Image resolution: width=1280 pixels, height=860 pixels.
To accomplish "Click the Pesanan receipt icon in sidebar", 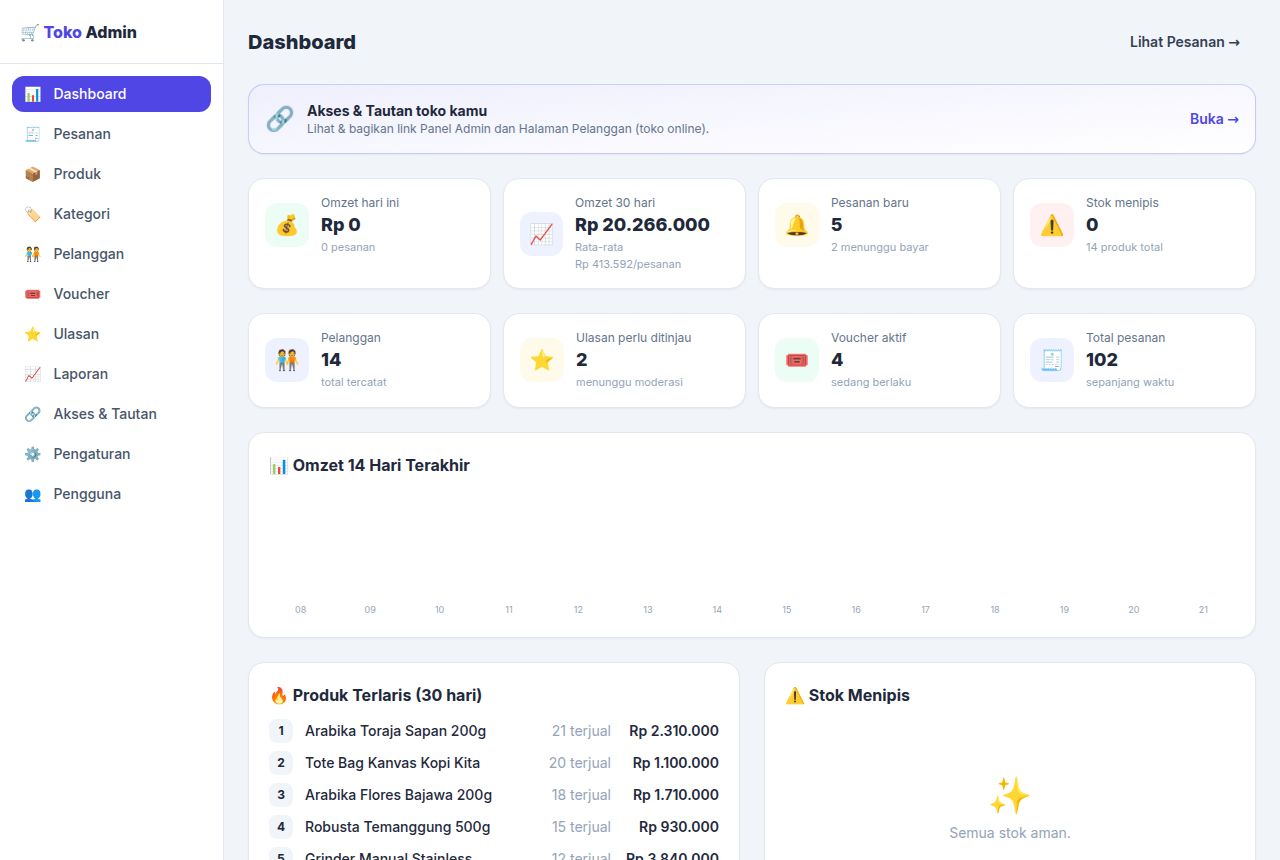I will click(x=33, y=134).
